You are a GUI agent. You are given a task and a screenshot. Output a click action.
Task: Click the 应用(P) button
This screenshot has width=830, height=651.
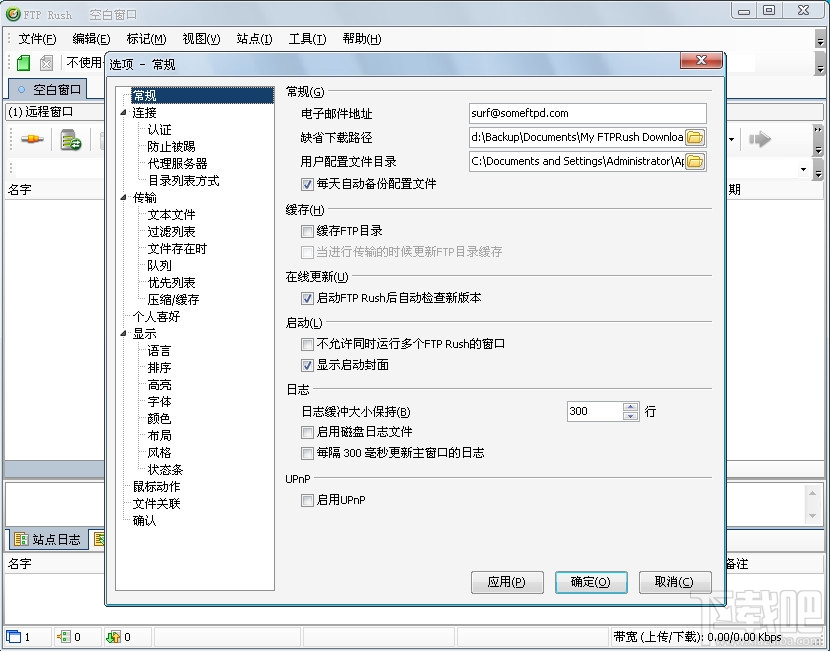click(x=507, y=582)
